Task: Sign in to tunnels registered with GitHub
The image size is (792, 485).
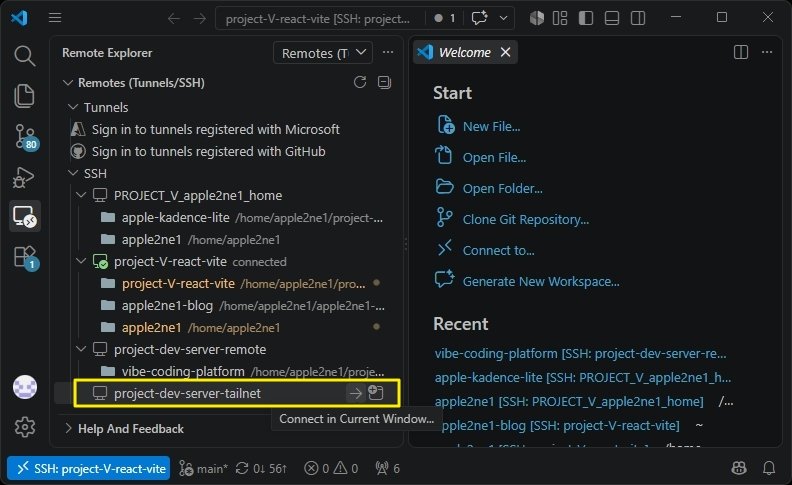Action: (x=208, y=151)
